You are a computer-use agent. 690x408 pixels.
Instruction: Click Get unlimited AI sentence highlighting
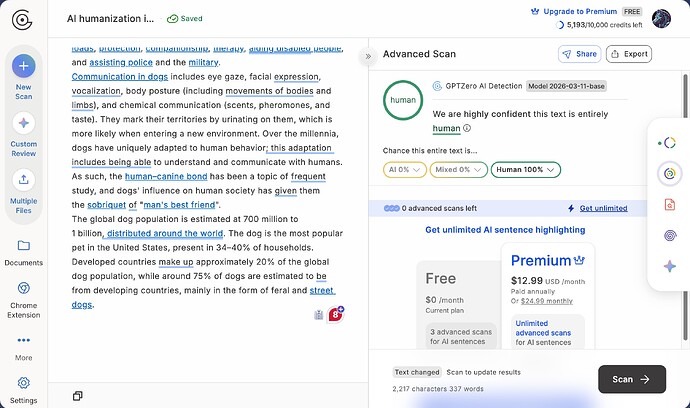pos(505,230)
